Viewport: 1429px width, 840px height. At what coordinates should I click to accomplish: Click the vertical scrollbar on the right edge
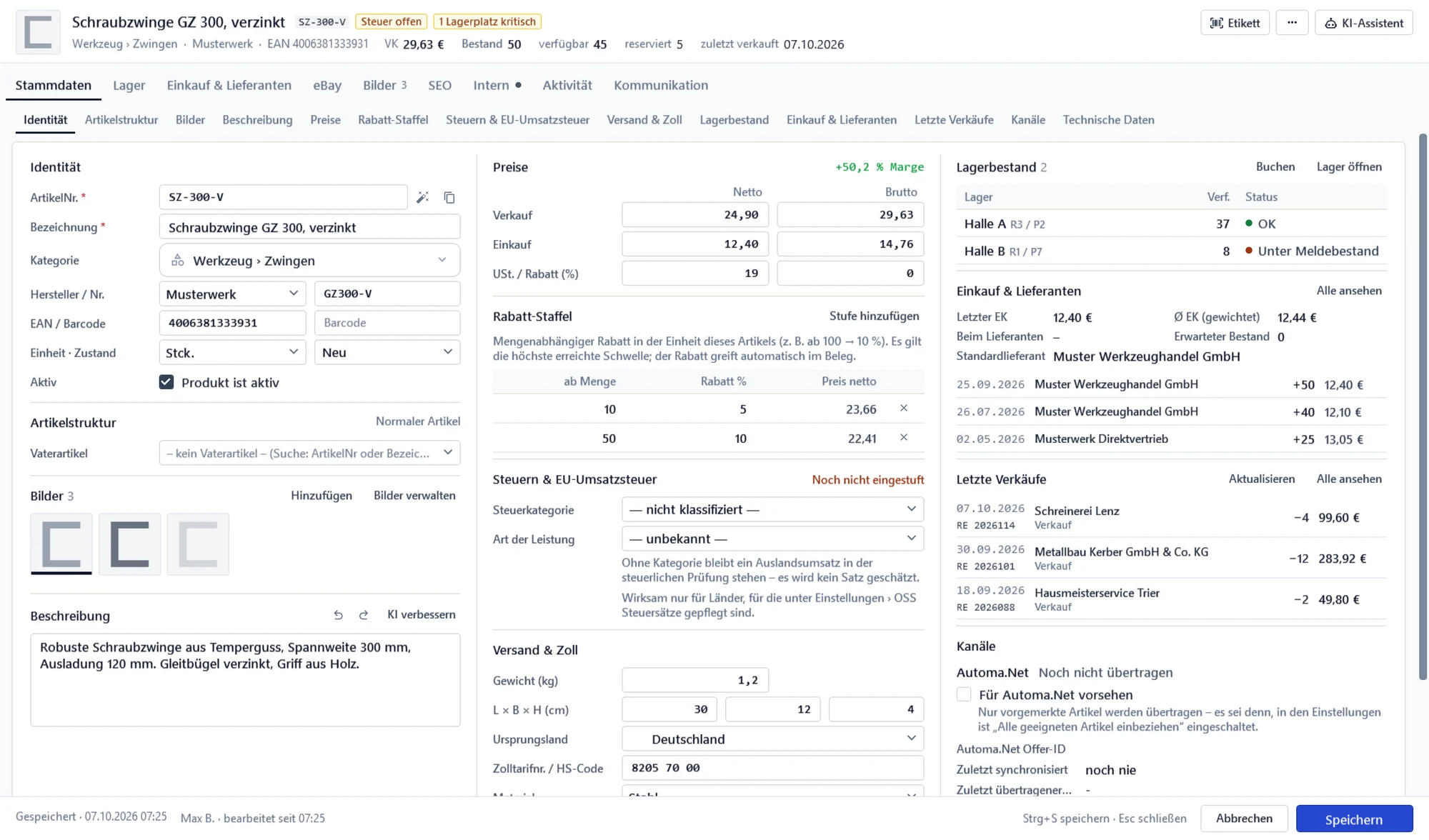tap(1423, 407)
